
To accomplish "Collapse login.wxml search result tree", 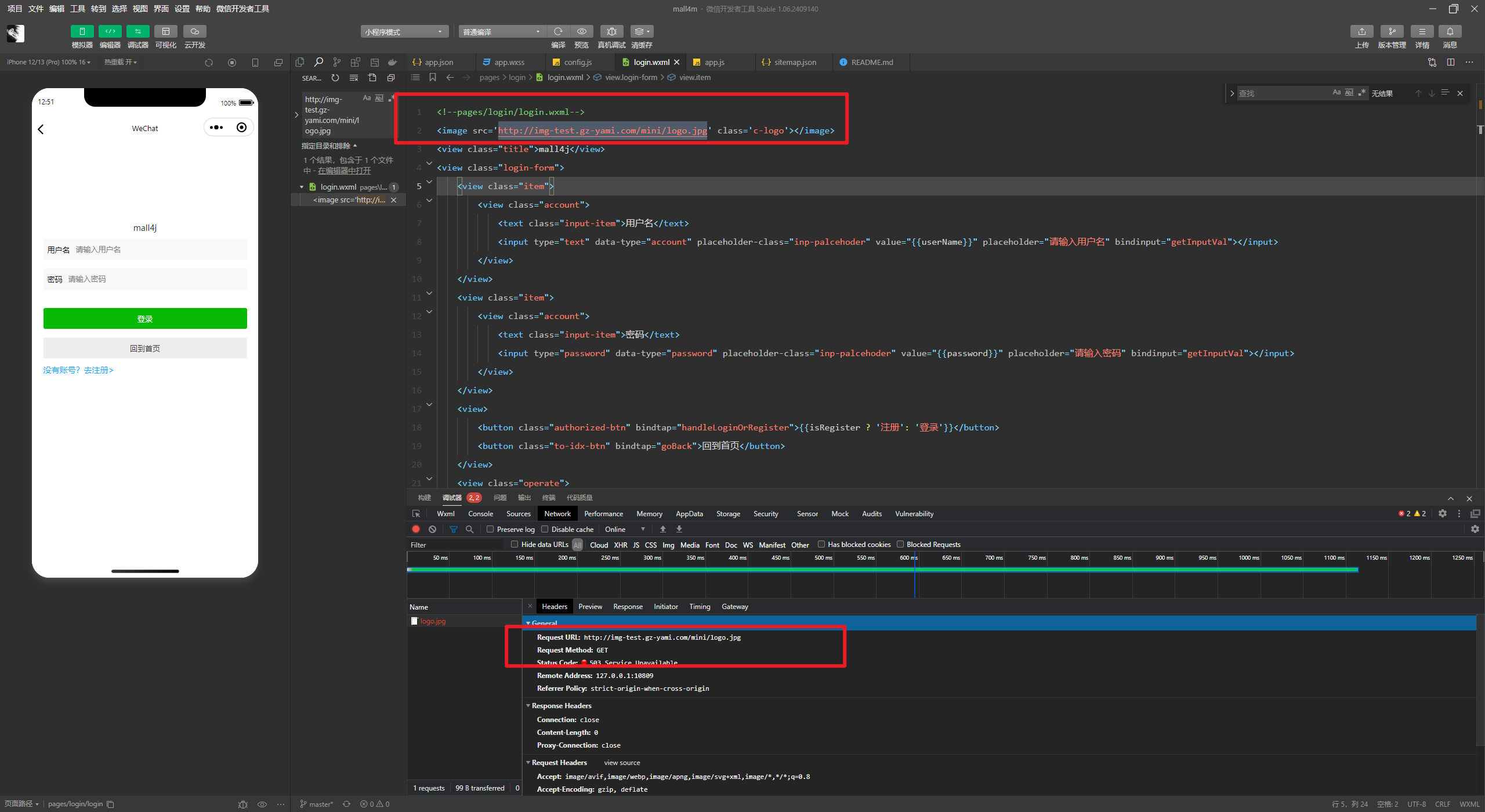I will coord(302,187).
